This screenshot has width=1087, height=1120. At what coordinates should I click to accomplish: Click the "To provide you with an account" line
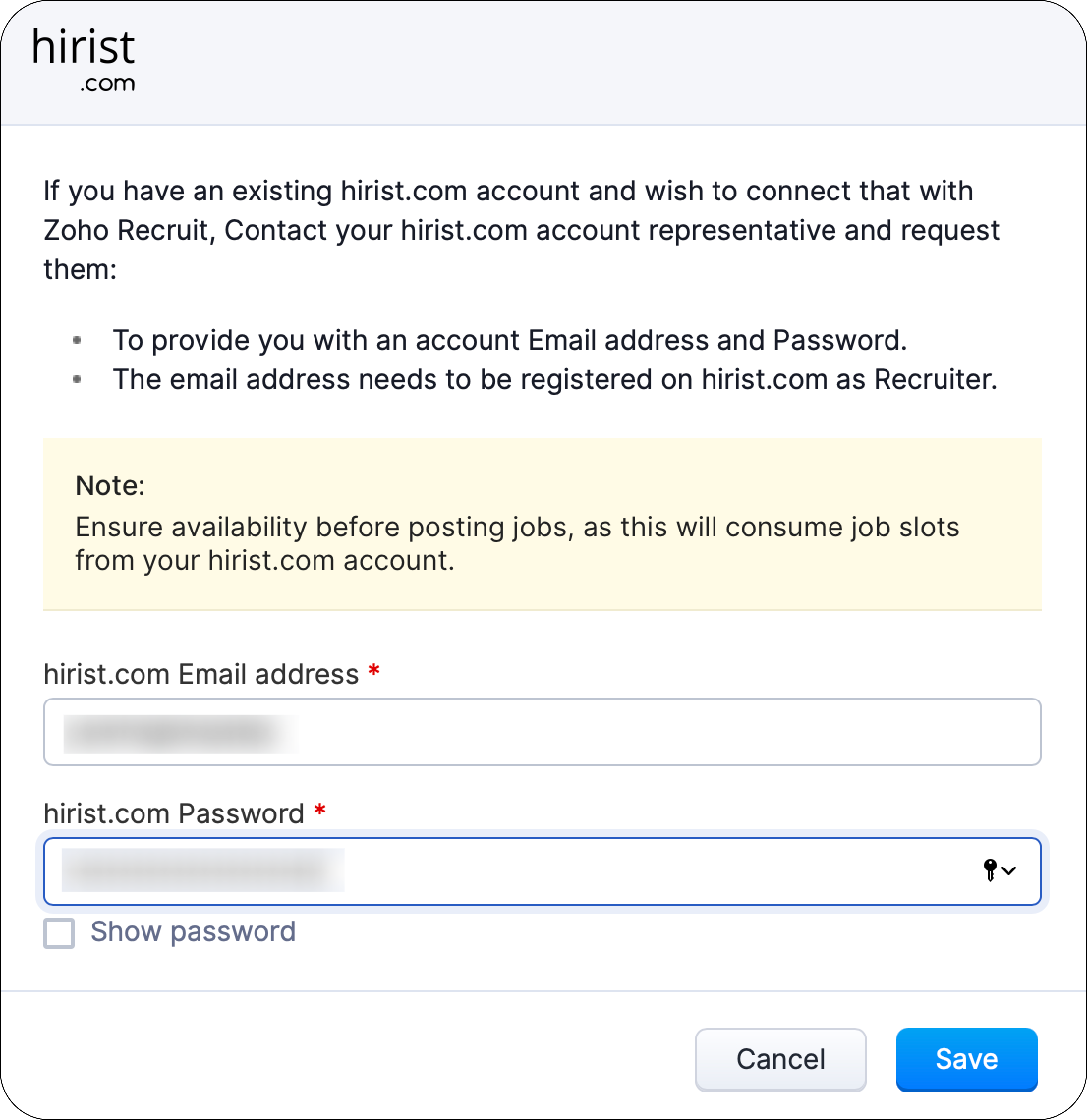tap(510, 340)
